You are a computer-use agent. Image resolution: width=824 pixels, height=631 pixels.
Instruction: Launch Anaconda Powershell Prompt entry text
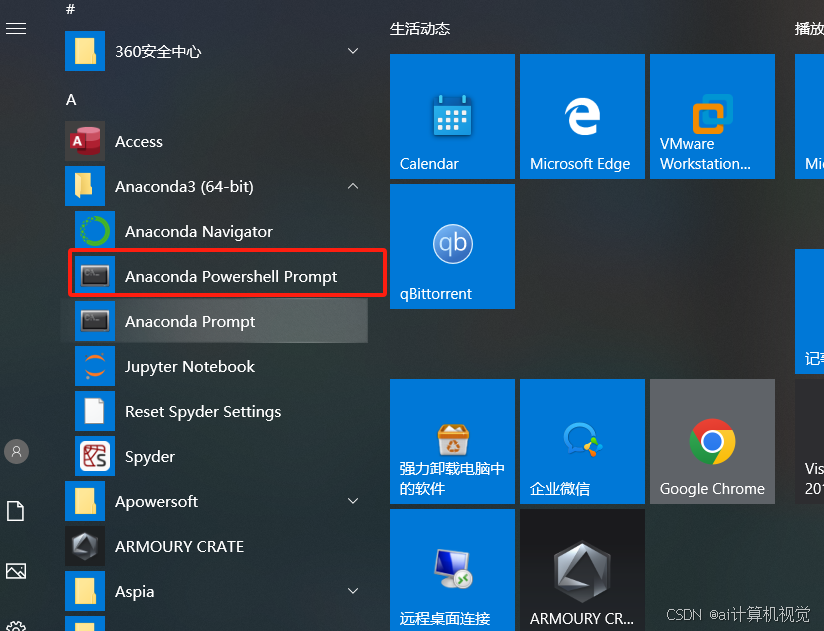click(231, 276)
